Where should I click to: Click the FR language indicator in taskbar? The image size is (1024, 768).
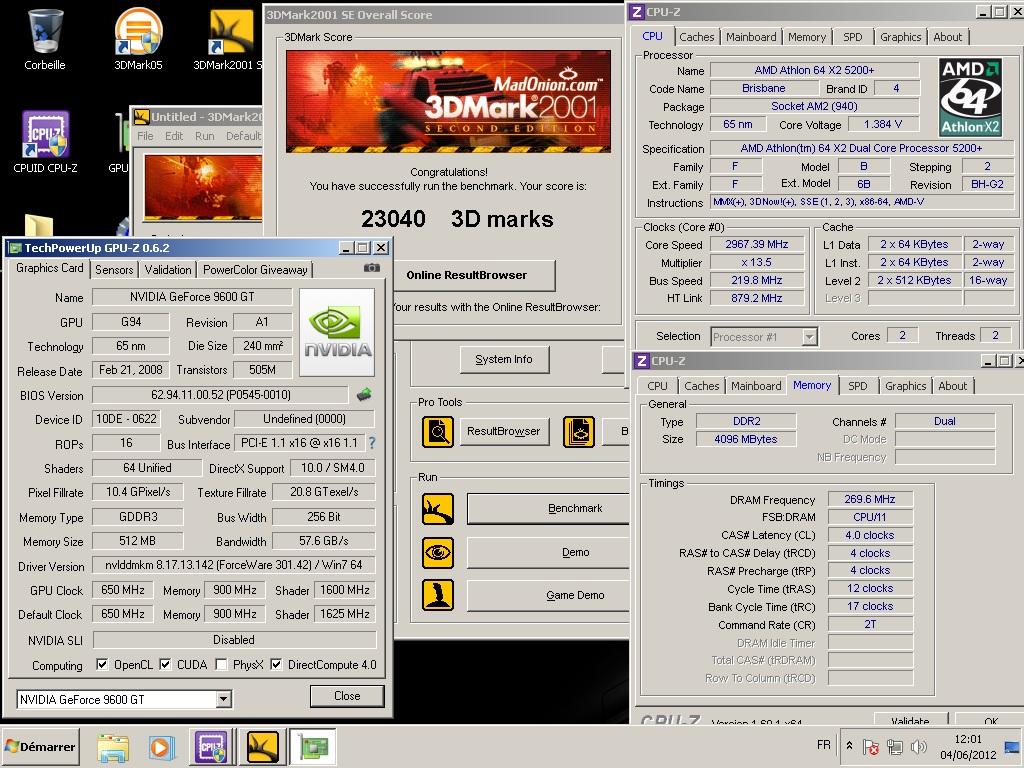click(824, 745)
